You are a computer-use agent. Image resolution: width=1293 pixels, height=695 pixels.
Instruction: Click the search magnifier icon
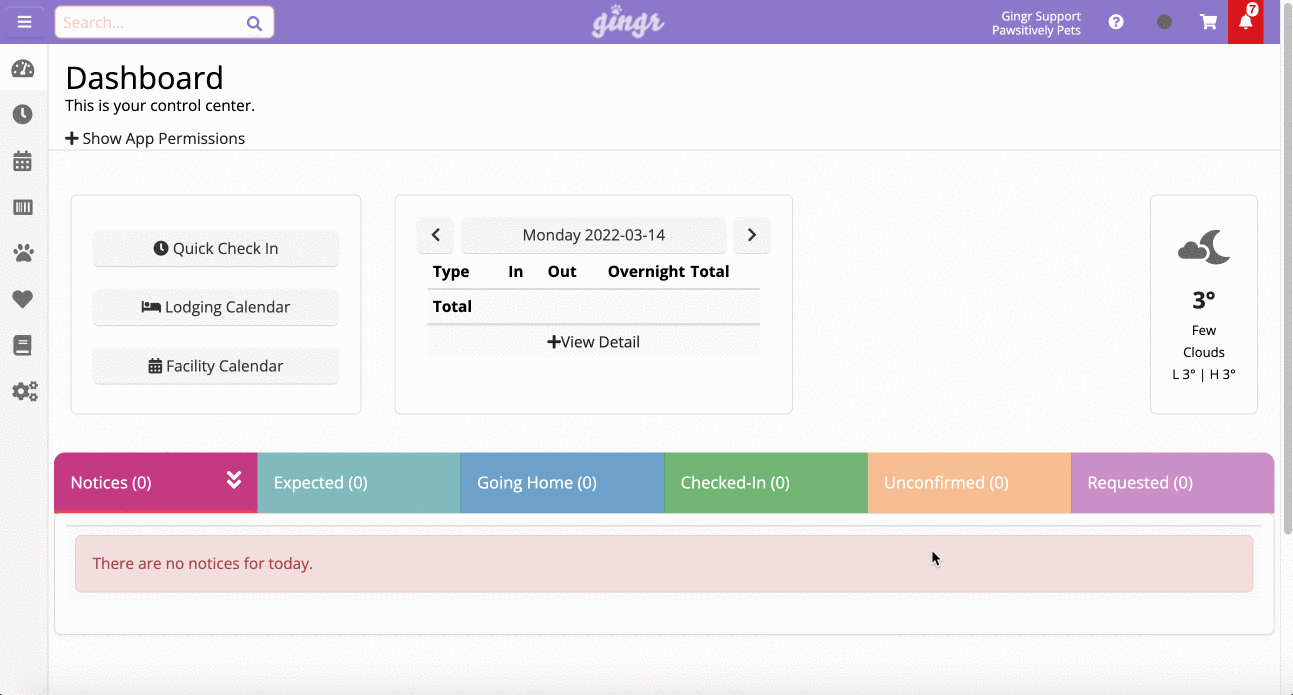tap(254, 23)
